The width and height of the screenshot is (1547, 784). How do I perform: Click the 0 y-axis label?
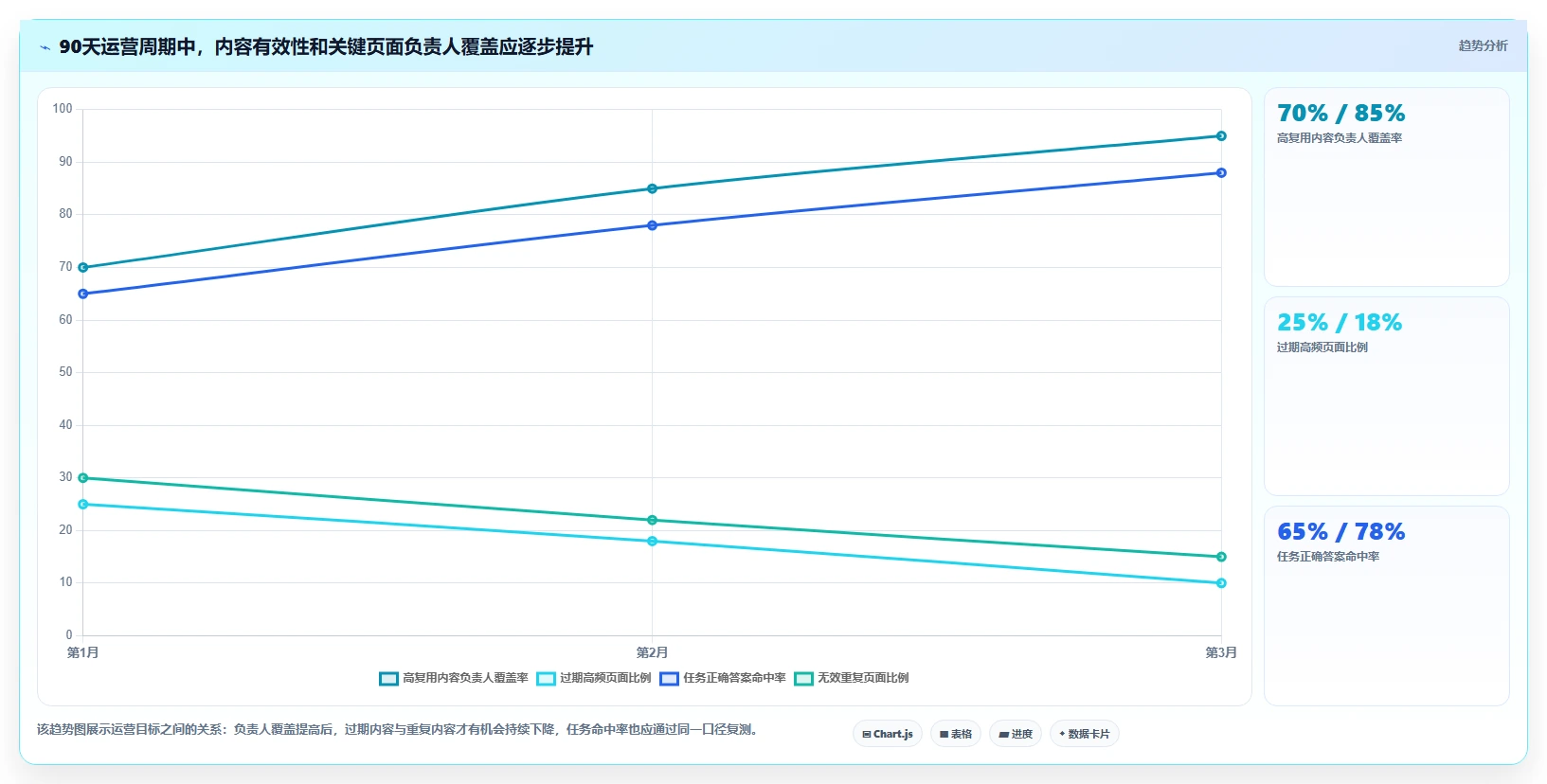coord(69,635)
